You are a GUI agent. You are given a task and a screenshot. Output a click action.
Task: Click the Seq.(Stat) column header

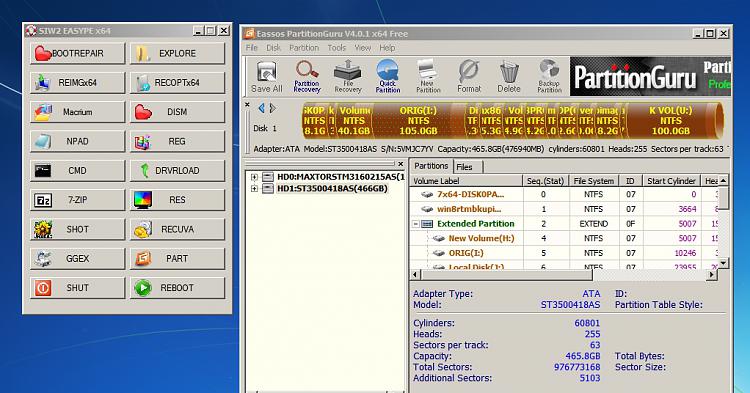(x=546, y=181)
